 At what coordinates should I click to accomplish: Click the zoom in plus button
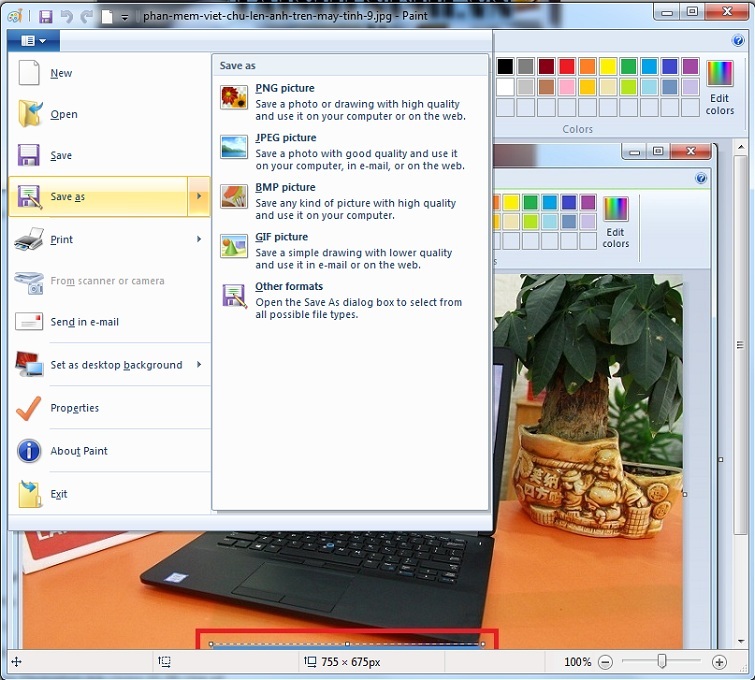719,662
